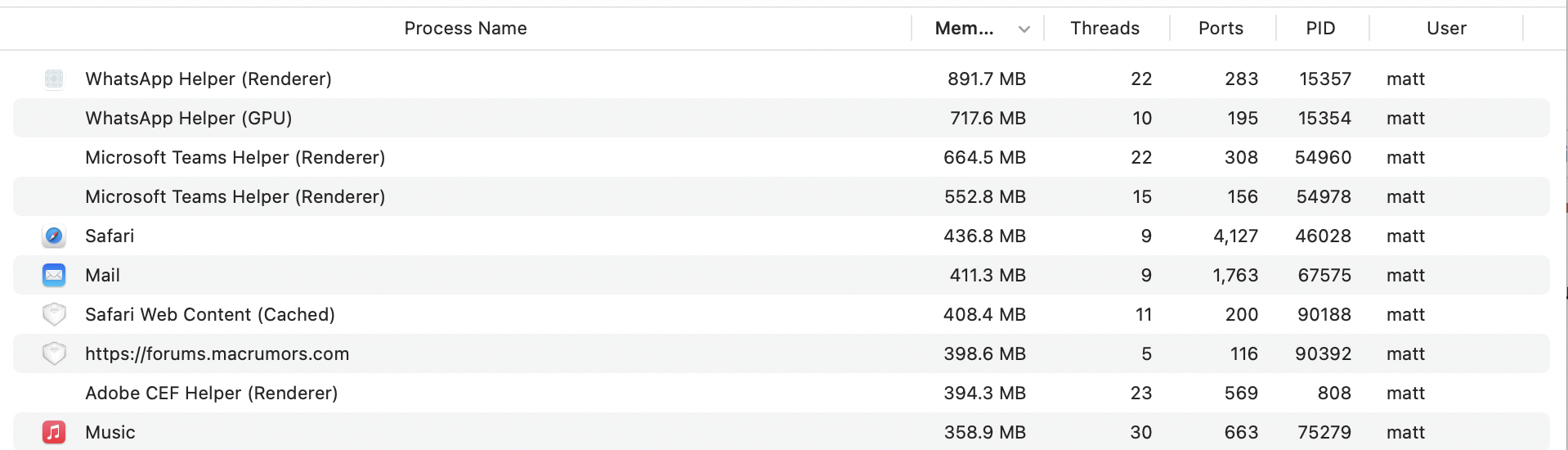Sort processes by Ports column
The height and width of the screenshot is (450, 1568).
point(1221,29)
